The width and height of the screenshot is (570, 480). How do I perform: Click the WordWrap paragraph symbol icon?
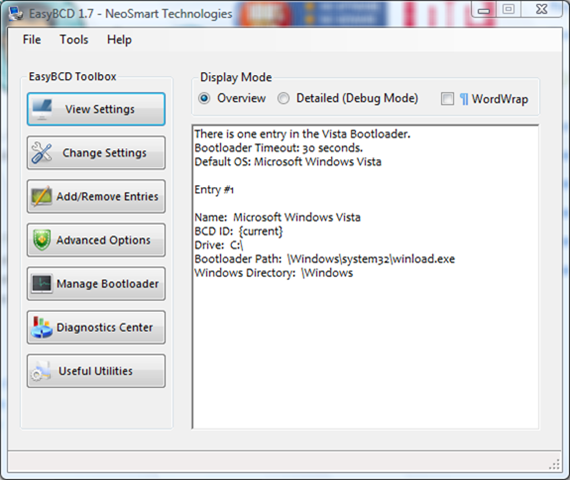(x=464, y=99)
